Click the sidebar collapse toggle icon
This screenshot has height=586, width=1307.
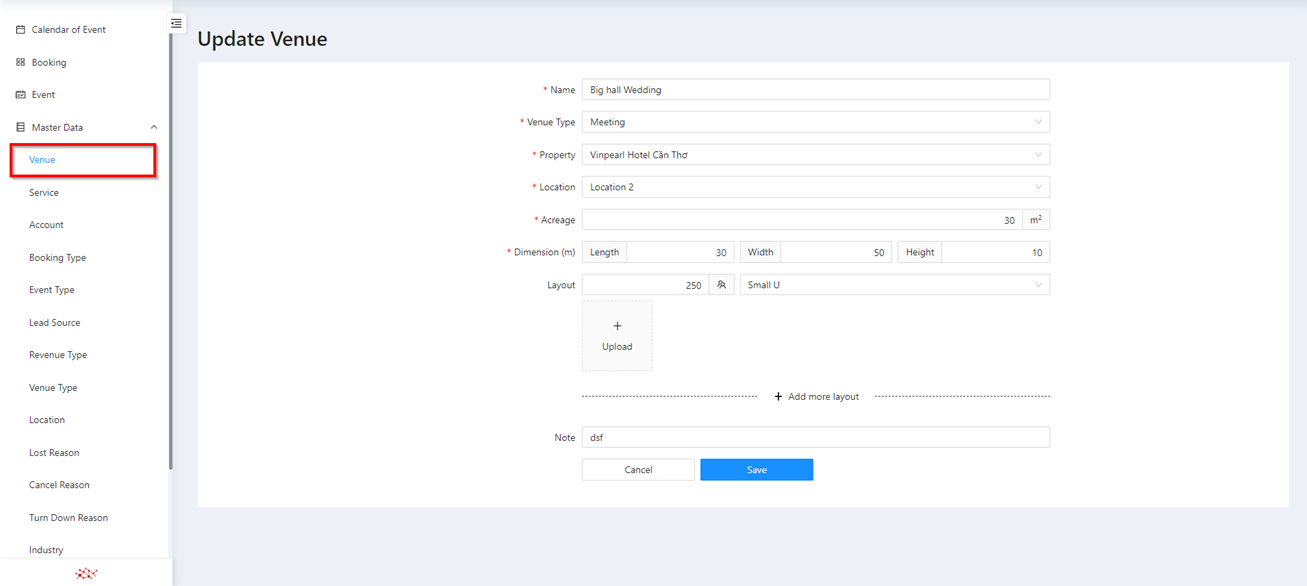(x=176, y=23)
